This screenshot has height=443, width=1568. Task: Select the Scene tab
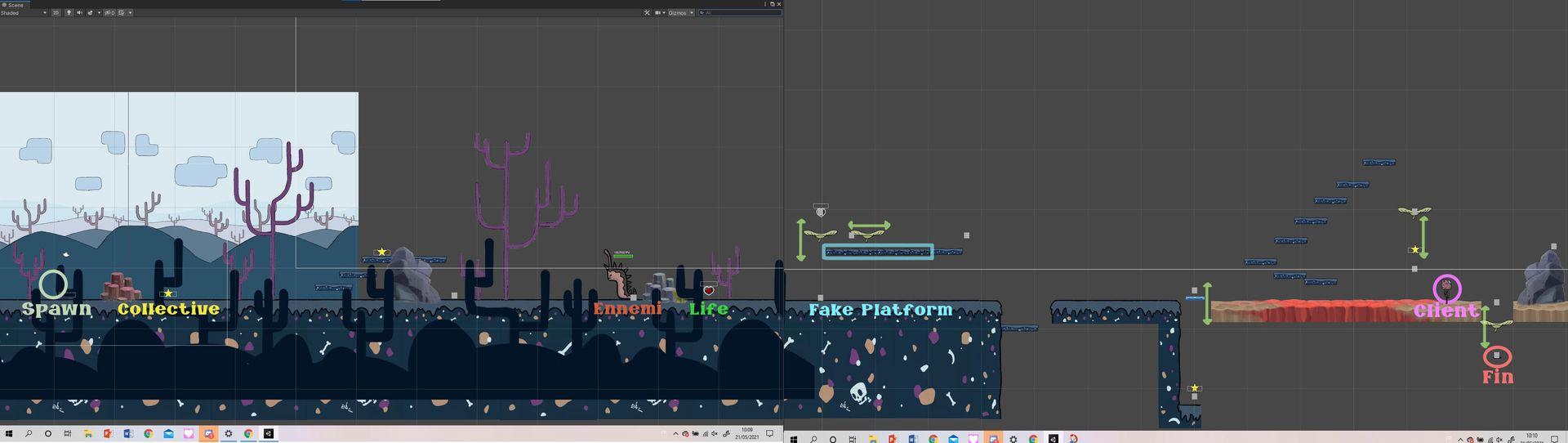14,5
